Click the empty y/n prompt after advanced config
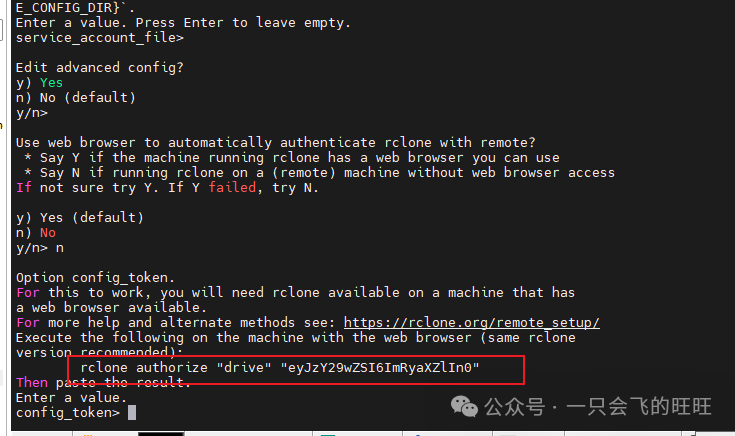735x436 pixels. coord(32,113)
